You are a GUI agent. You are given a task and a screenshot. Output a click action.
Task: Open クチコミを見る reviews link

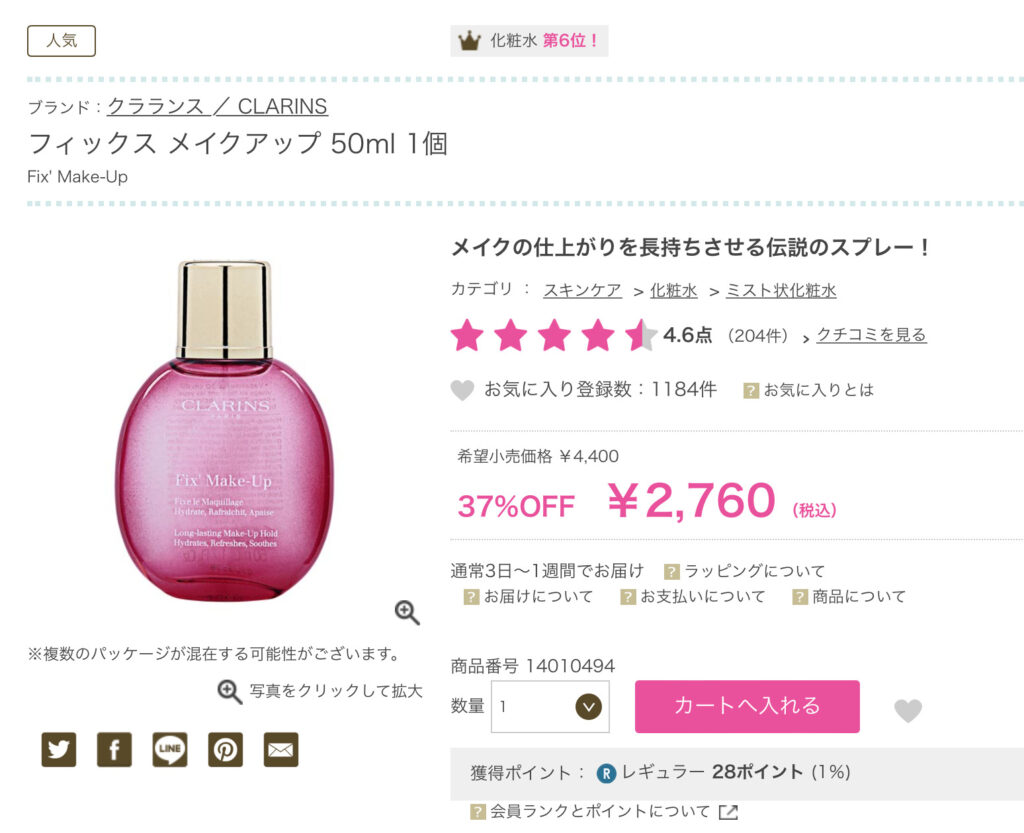(x=871, y=335)
